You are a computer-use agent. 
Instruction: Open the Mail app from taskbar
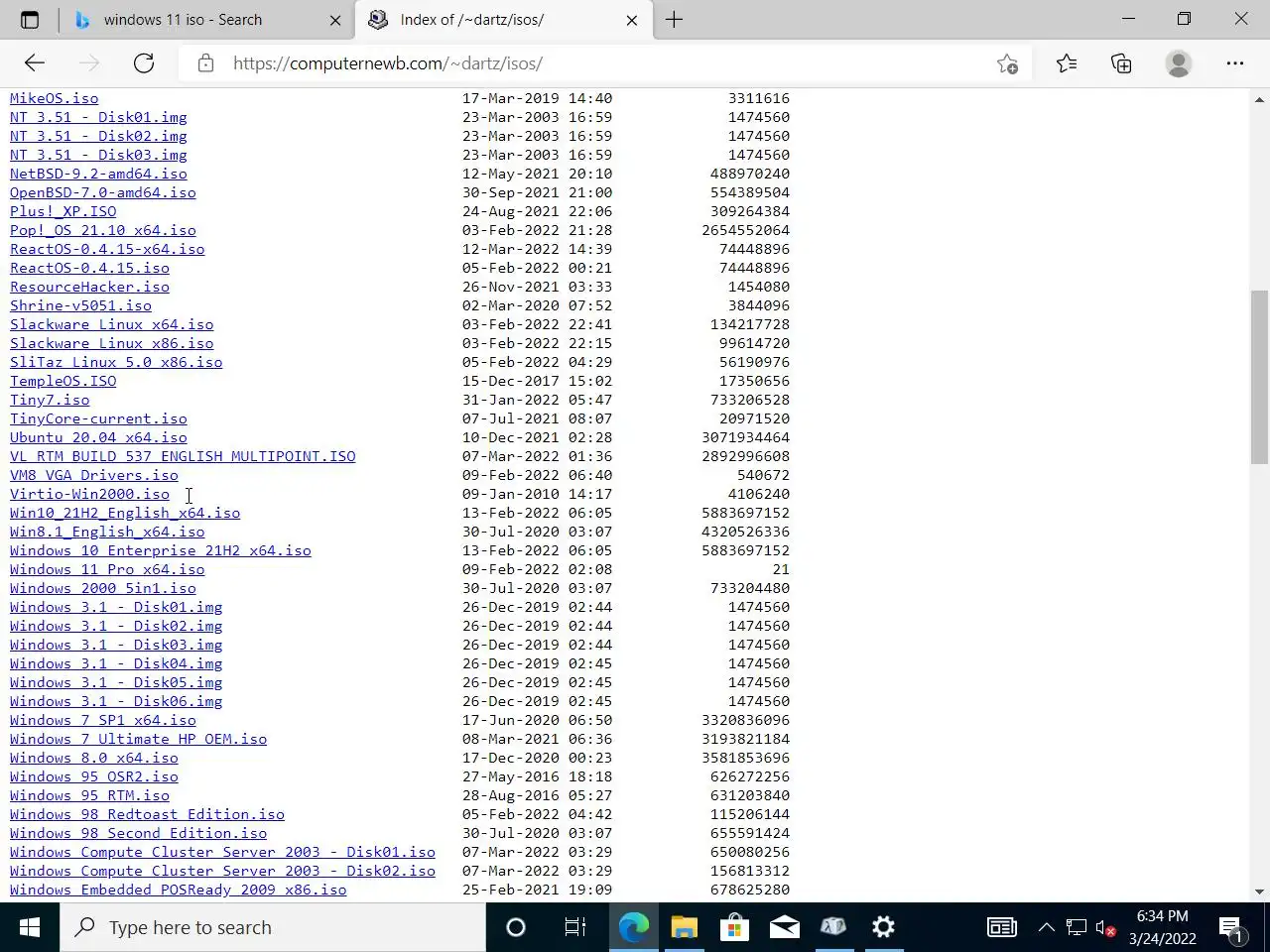784,927
